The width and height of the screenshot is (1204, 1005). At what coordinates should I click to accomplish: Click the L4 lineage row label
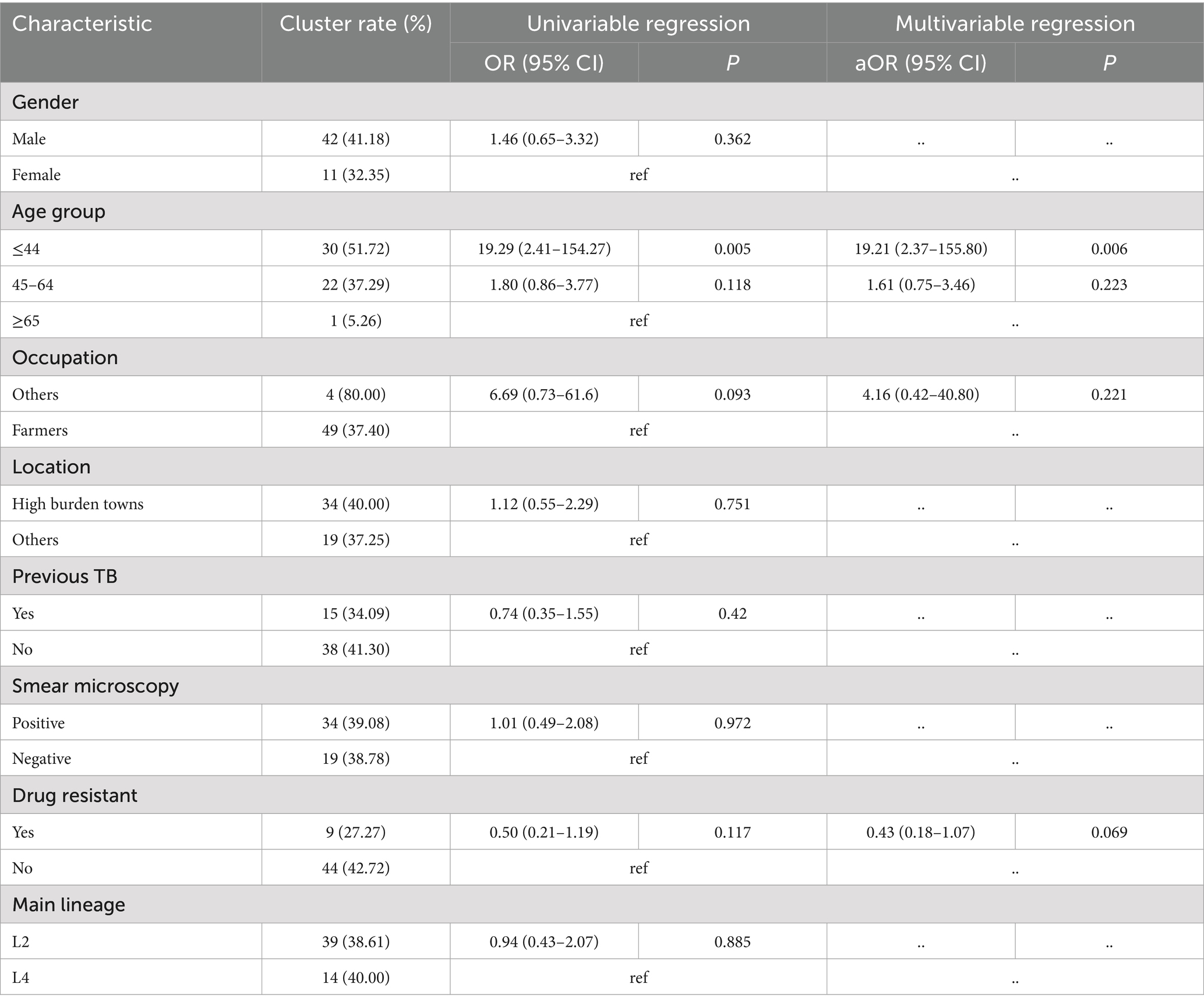(x=21, y=977)
